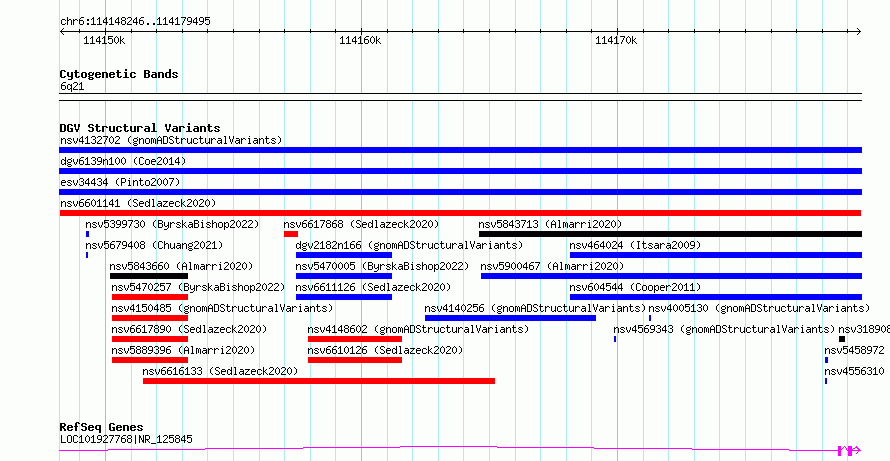Open nsv4569343 (gnomADStructuralVariants) variant label
890x461 pixels.
725,329
